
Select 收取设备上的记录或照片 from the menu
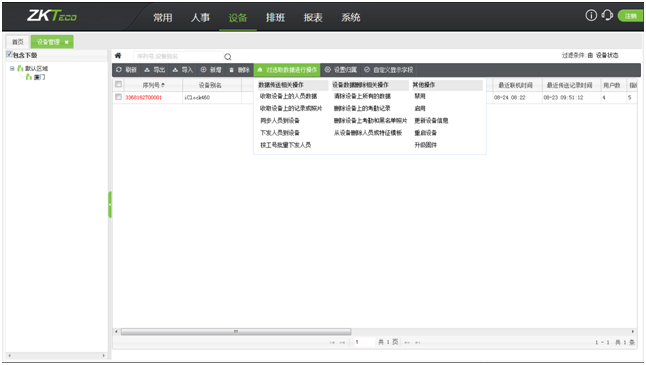(x=291, y=108)
